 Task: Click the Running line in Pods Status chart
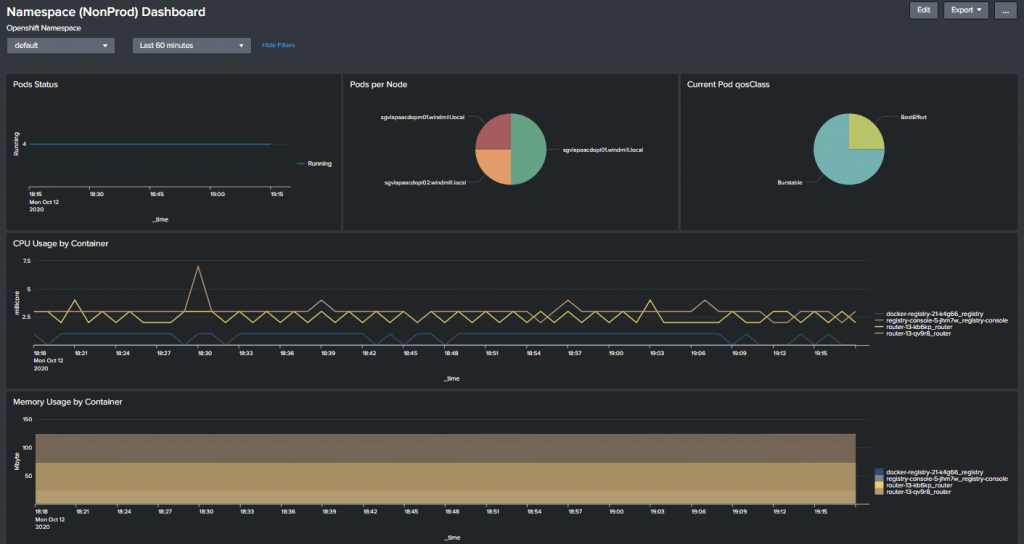[x=150, y=144]
